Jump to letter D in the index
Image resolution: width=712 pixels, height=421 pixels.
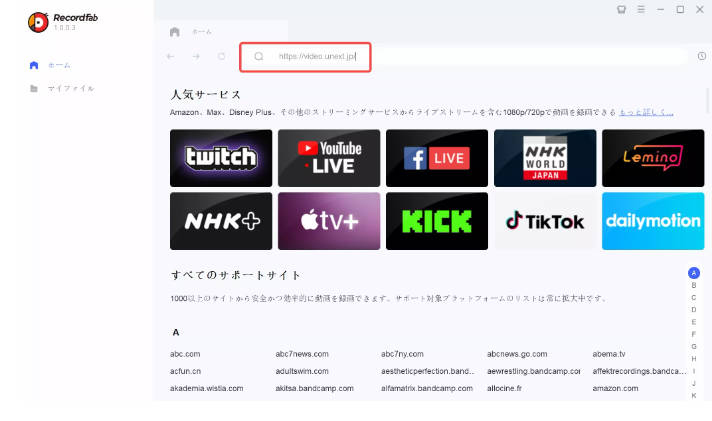point(694,310)
